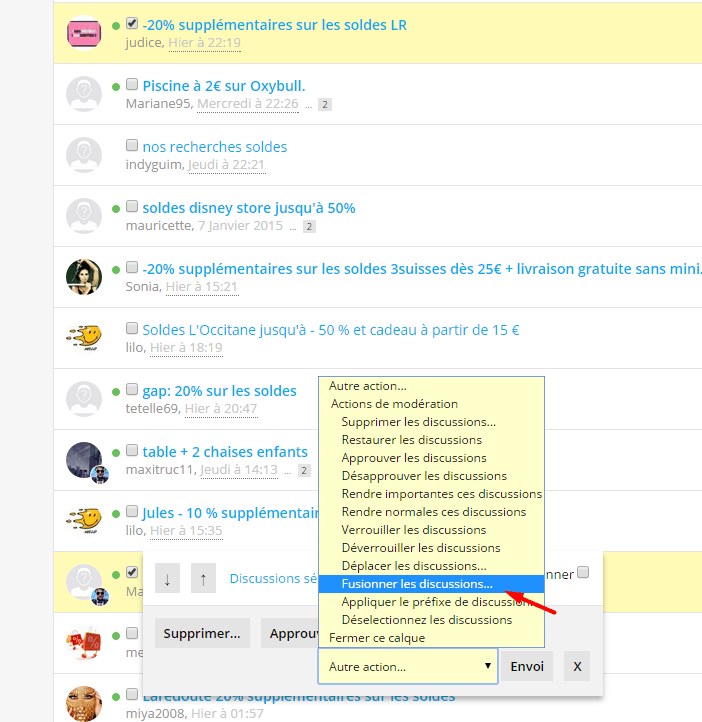Toggle the select-all checkbox in the moderation bar
The width and height of the screenshot is (702, 722).
click(583, 572)
